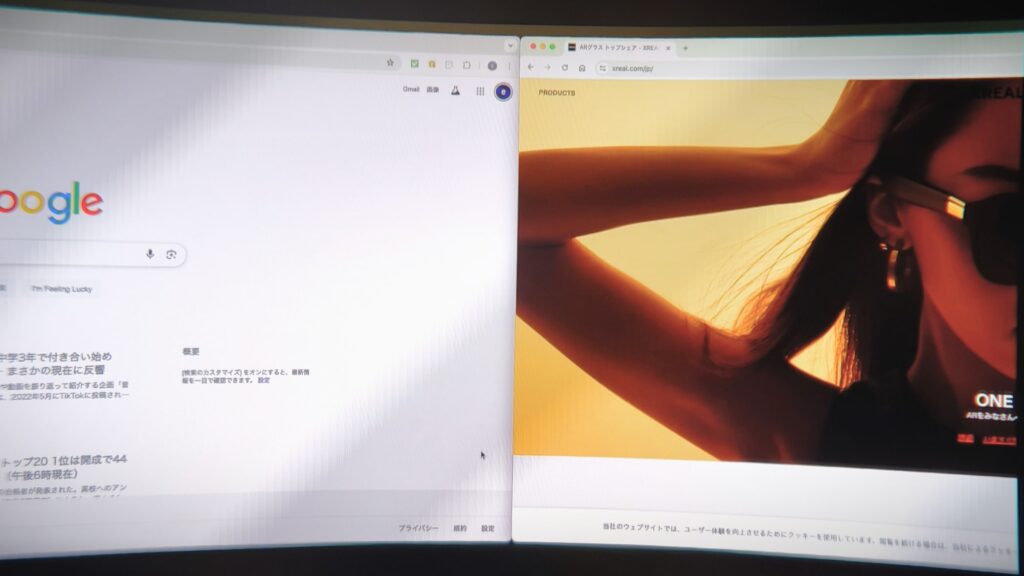Open Chrome's three-dot menu in left window

[x=508, y=66]
